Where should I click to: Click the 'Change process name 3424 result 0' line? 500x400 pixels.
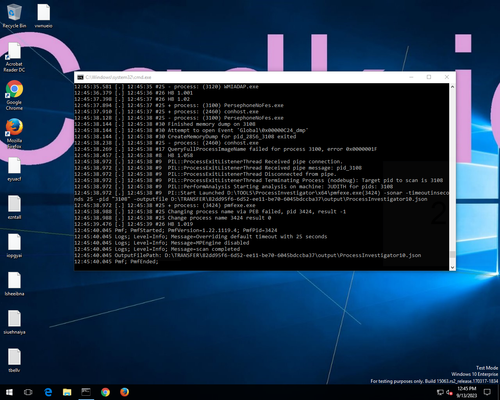(173, 218)
